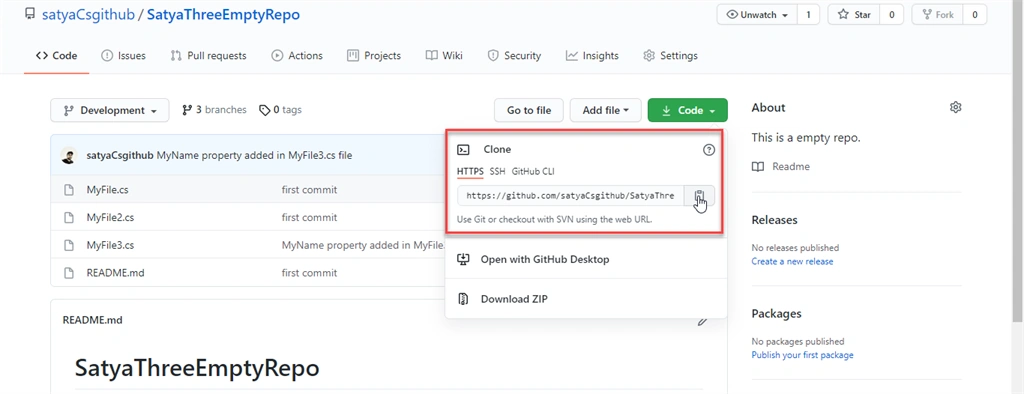Expand the Add file dropdown

(x=605, y=110)
